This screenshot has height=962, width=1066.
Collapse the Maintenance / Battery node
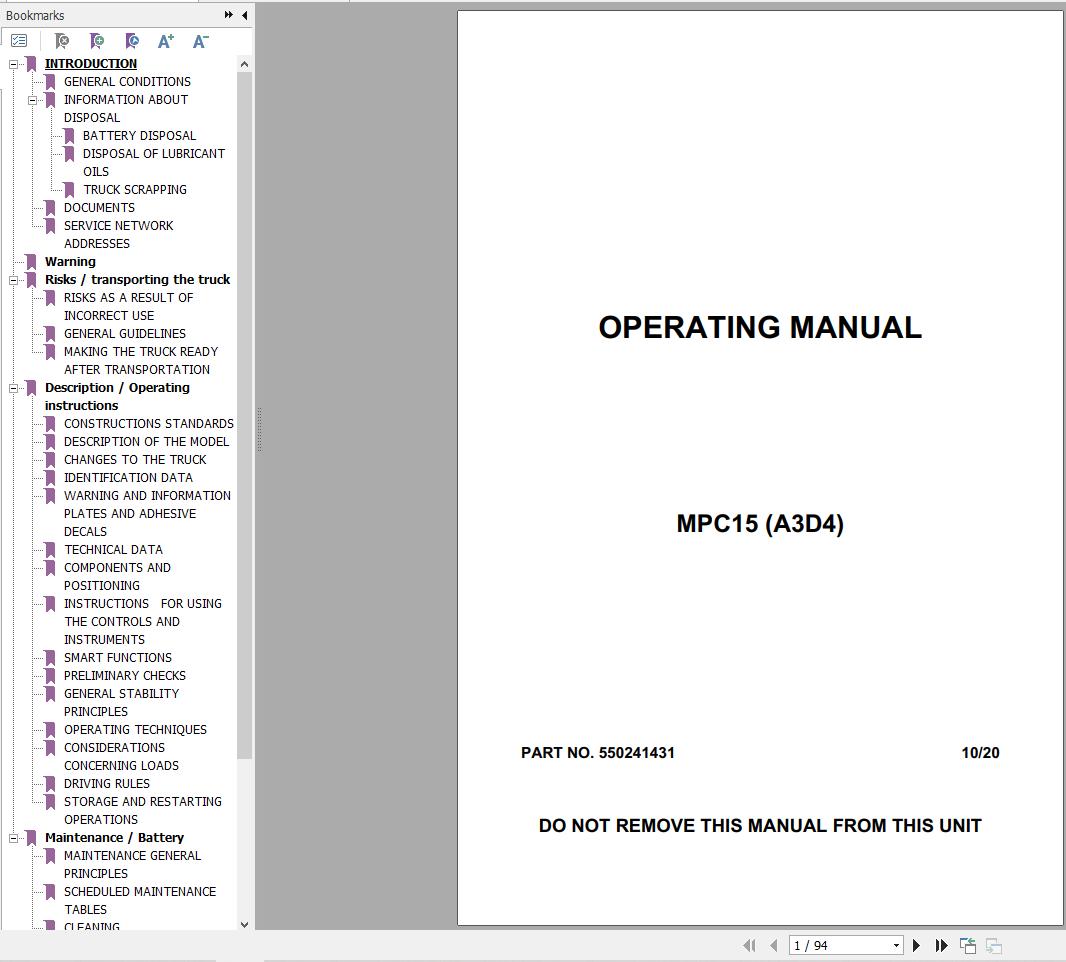(x=13, y=838)
